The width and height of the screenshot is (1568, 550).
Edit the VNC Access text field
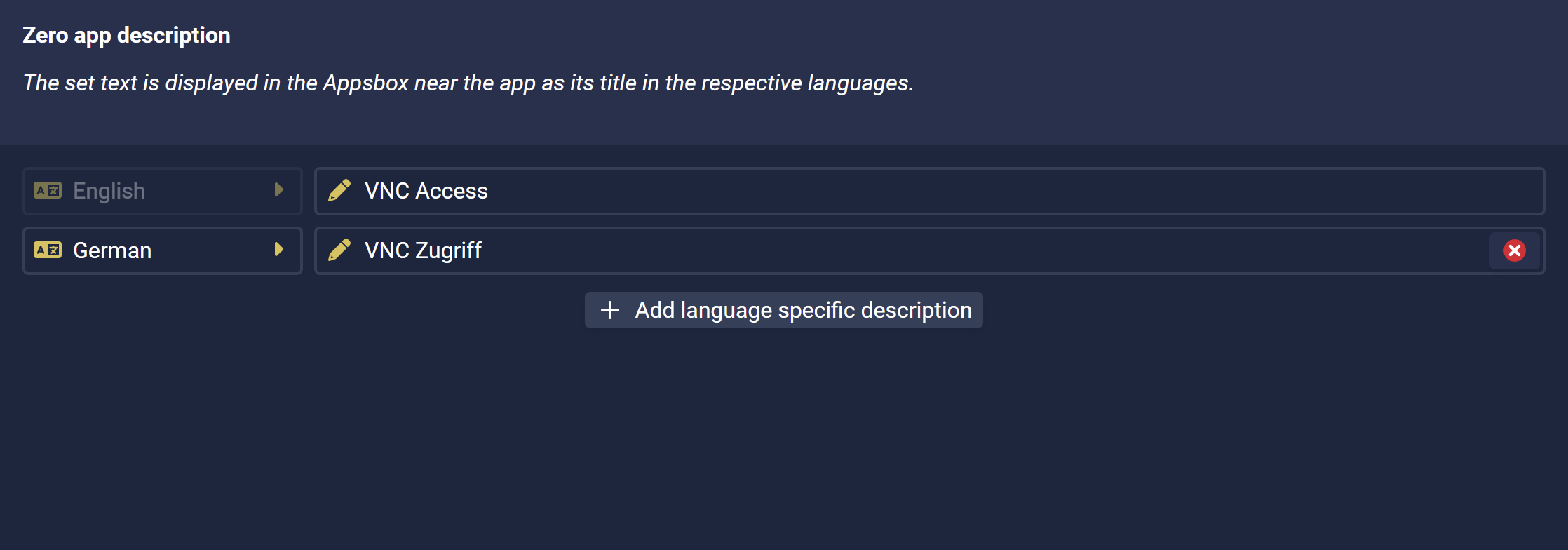click(x=930, y=191)
